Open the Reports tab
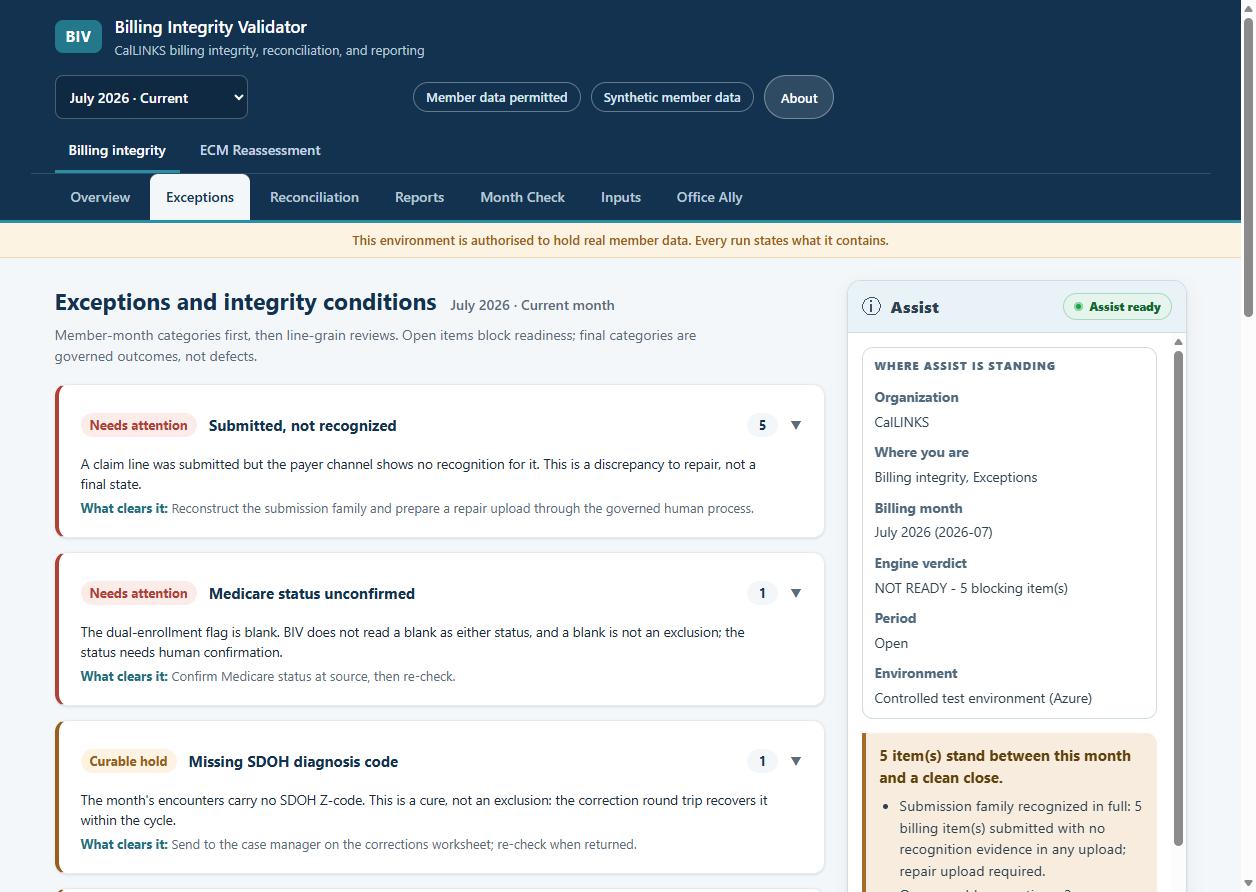This screenshot has height=892, width=1256. [x=419, y=197]
